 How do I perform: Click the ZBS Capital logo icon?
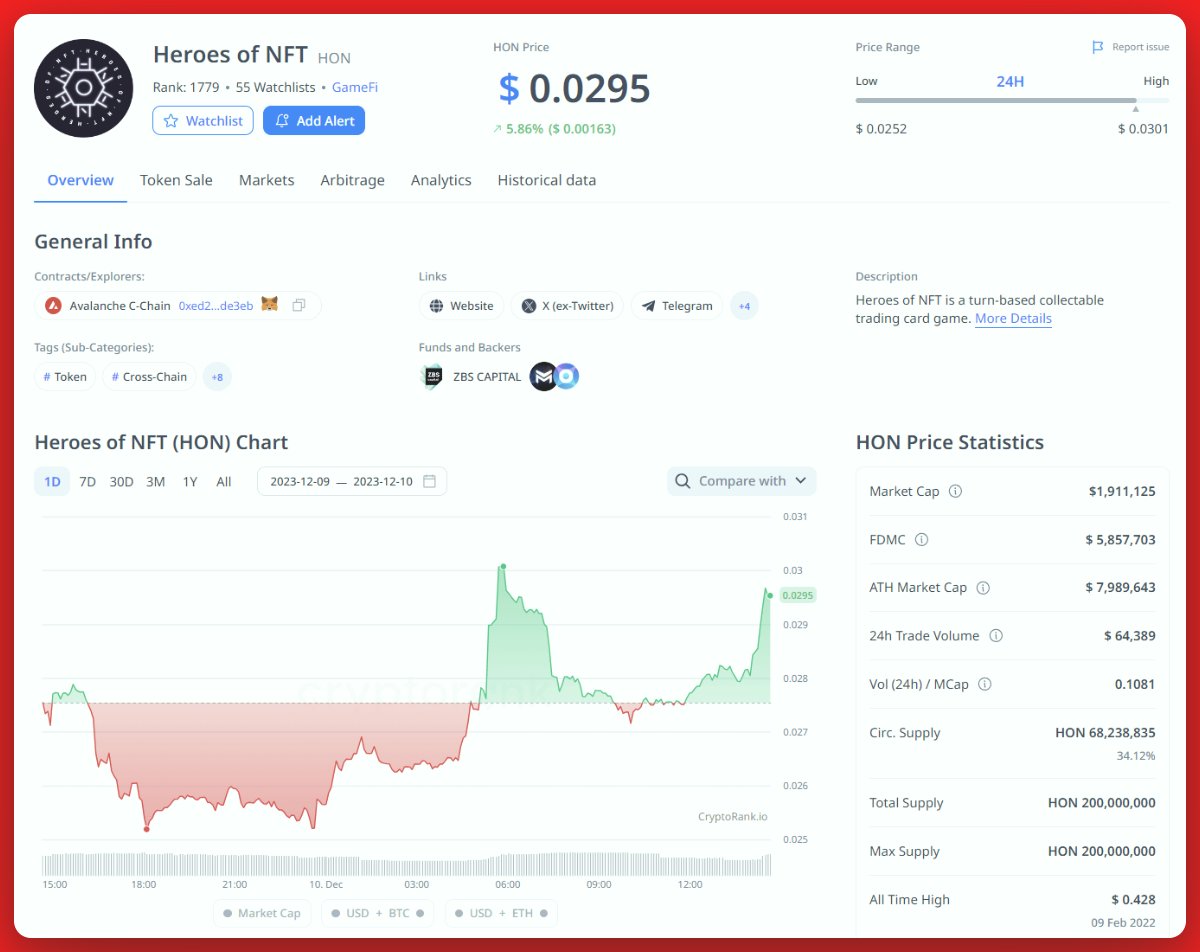(x=433, y=377)
